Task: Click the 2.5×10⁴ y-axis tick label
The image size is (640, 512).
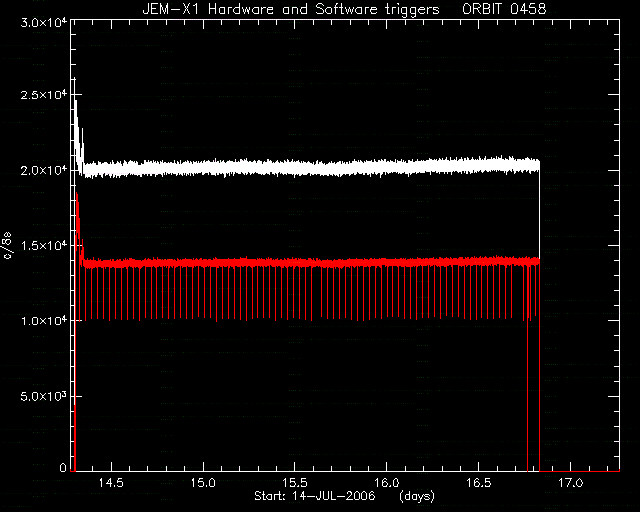Action: [x=44, y=94]
